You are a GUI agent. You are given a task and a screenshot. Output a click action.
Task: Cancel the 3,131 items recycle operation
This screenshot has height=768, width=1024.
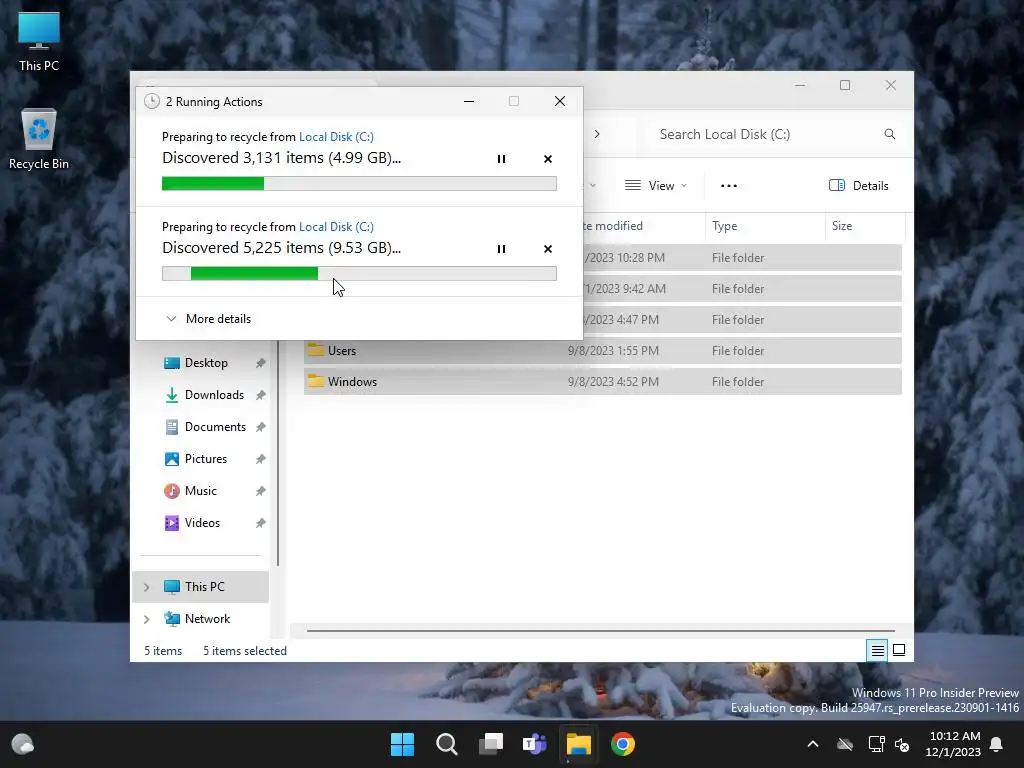[548, 159]
